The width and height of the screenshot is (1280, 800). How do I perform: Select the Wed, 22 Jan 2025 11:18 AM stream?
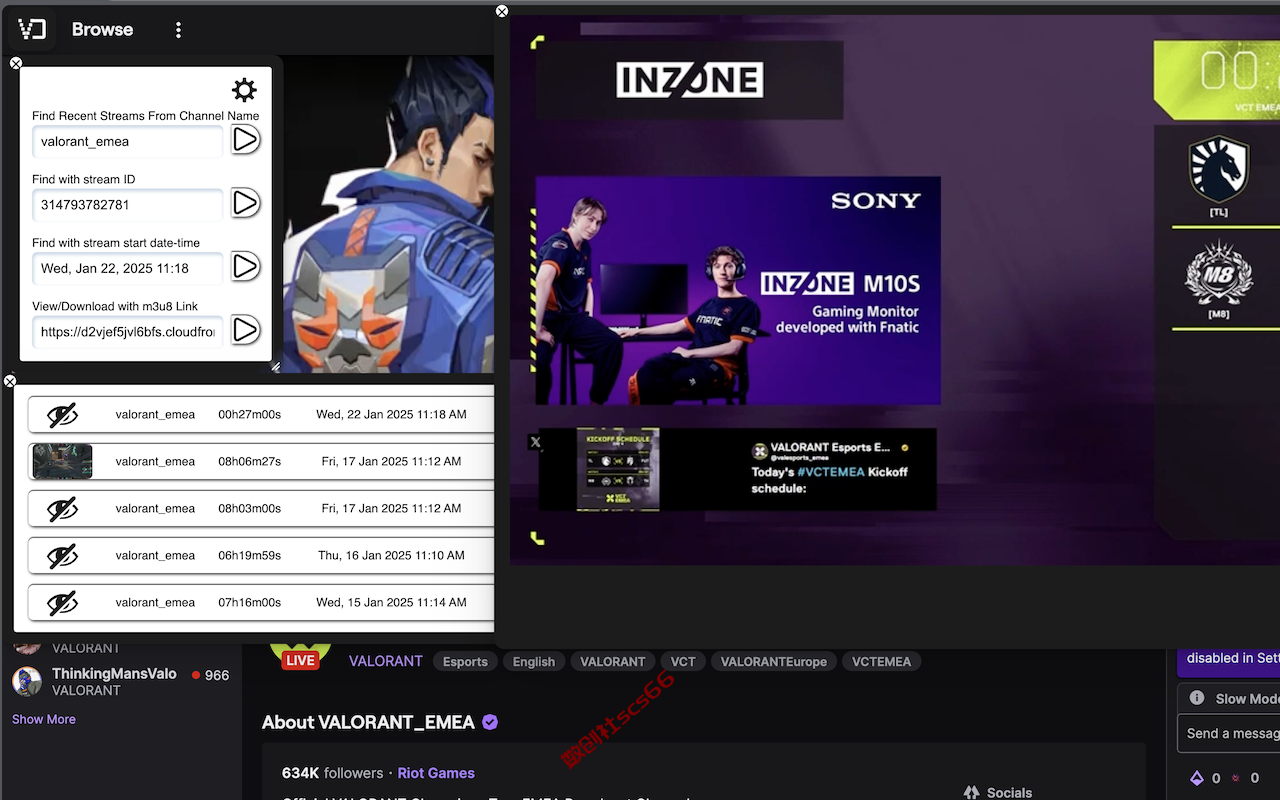261,414
